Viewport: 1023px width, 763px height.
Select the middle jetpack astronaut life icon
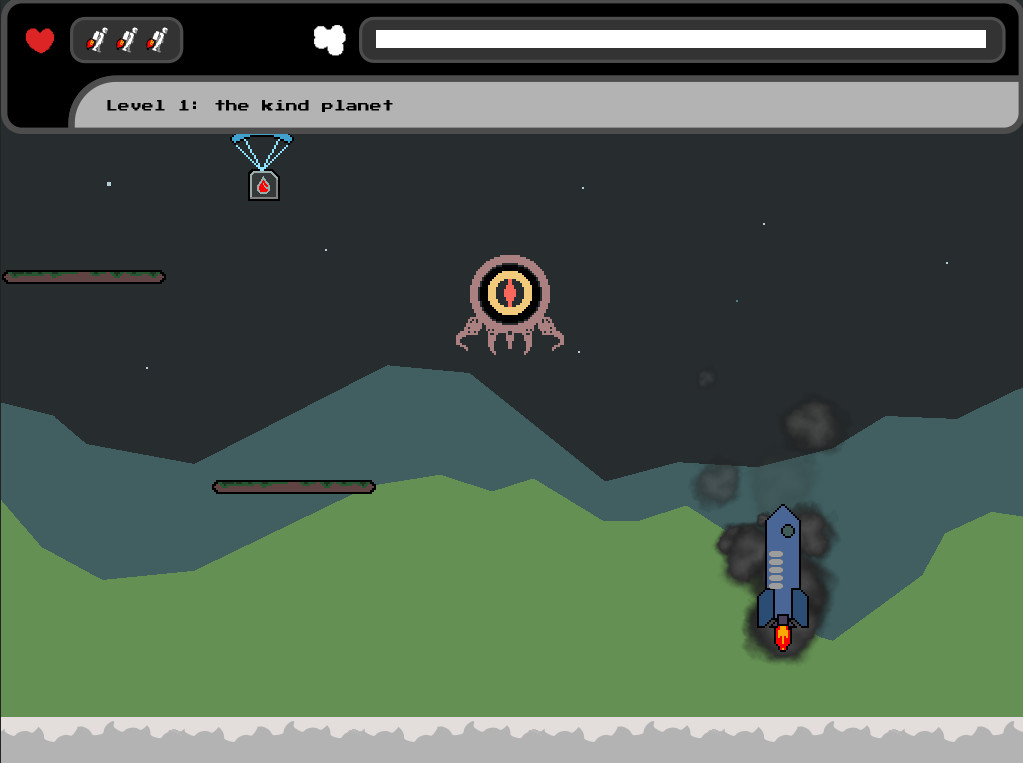tap(126, 41)
